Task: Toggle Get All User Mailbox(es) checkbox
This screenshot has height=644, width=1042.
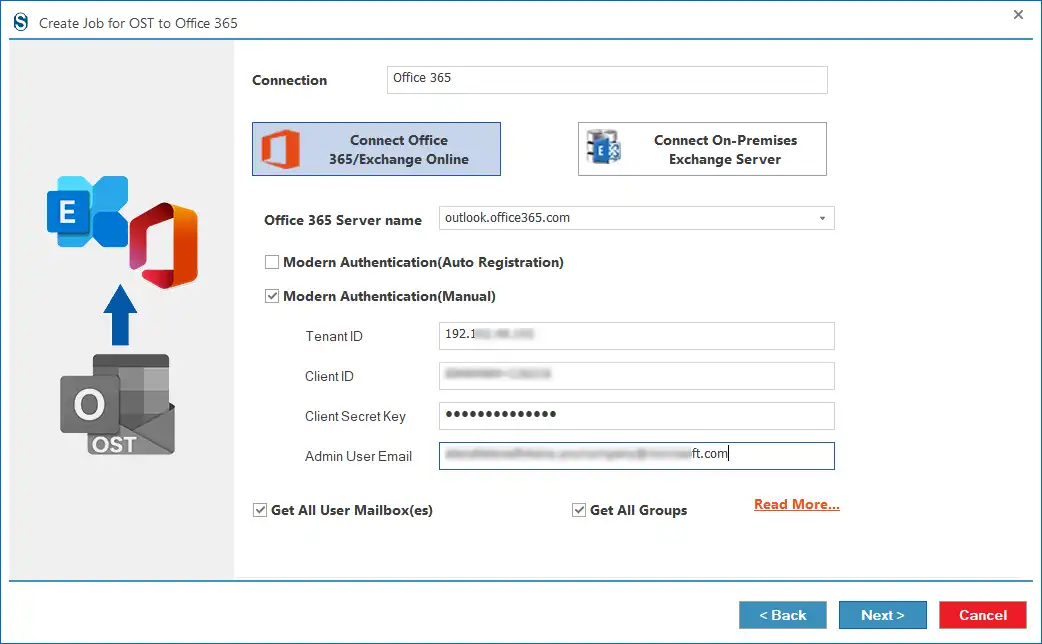Action: 260,510
